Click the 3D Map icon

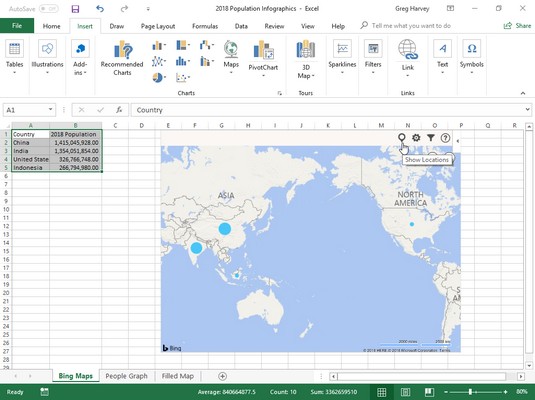[305, 50]
